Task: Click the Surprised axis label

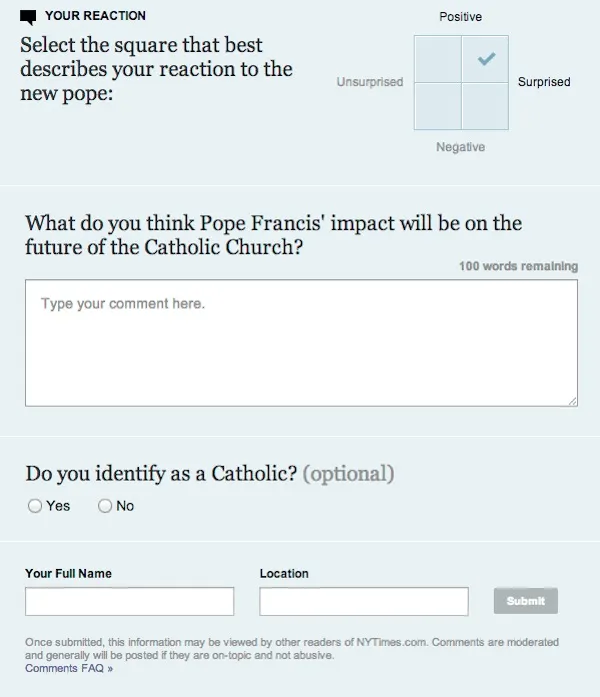Action: tap(544, 82)
